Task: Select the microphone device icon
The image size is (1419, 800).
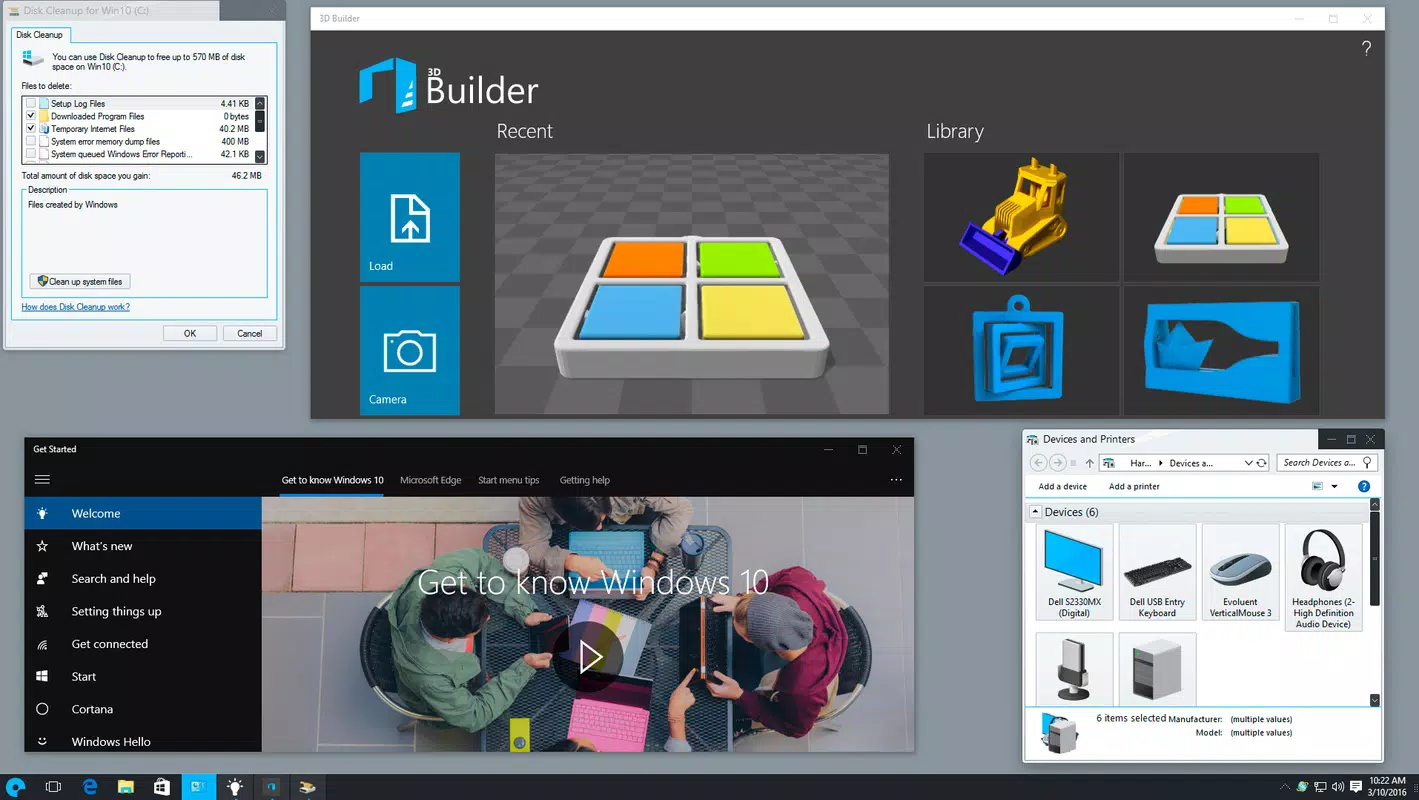Action: click(x=1075, y=668)
